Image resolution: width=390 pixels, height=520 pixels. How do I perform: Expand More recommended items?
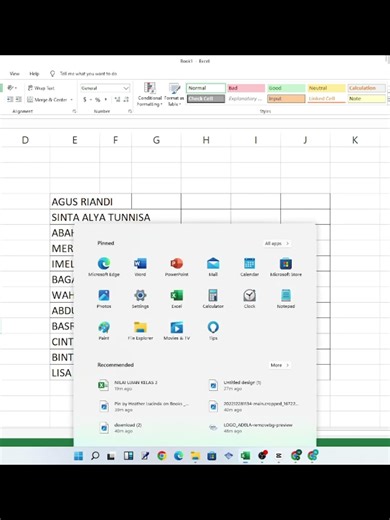tap(279, 365)
